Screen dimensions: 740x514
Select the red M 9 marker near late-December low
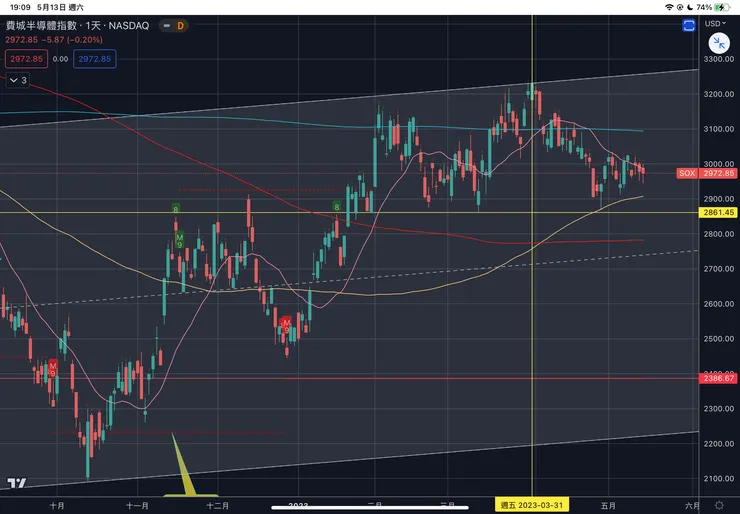(x=286, y=326)
